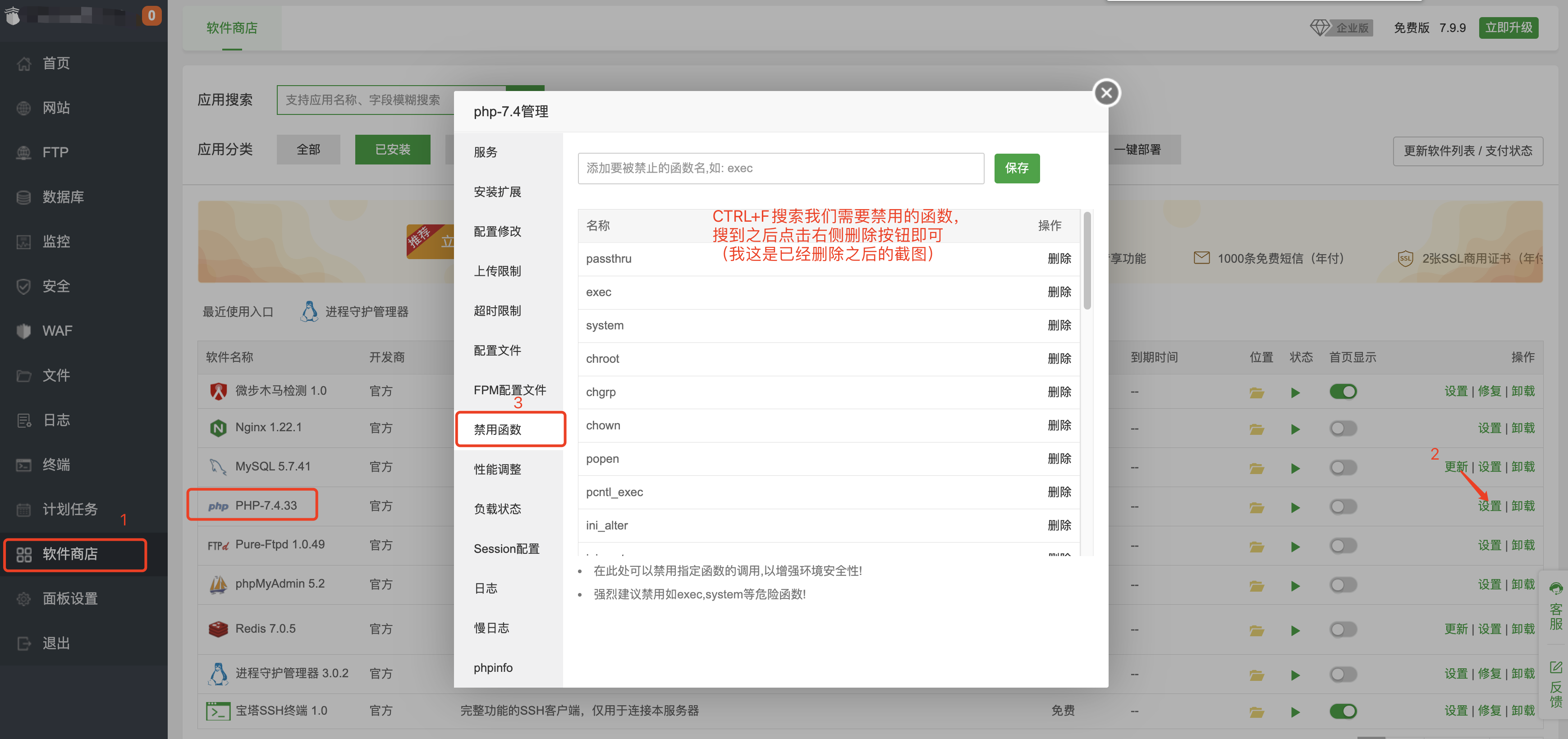
Task: Enable Nginx homepage display toggle
Action: pyautogui.click(x=1343, y=428)
